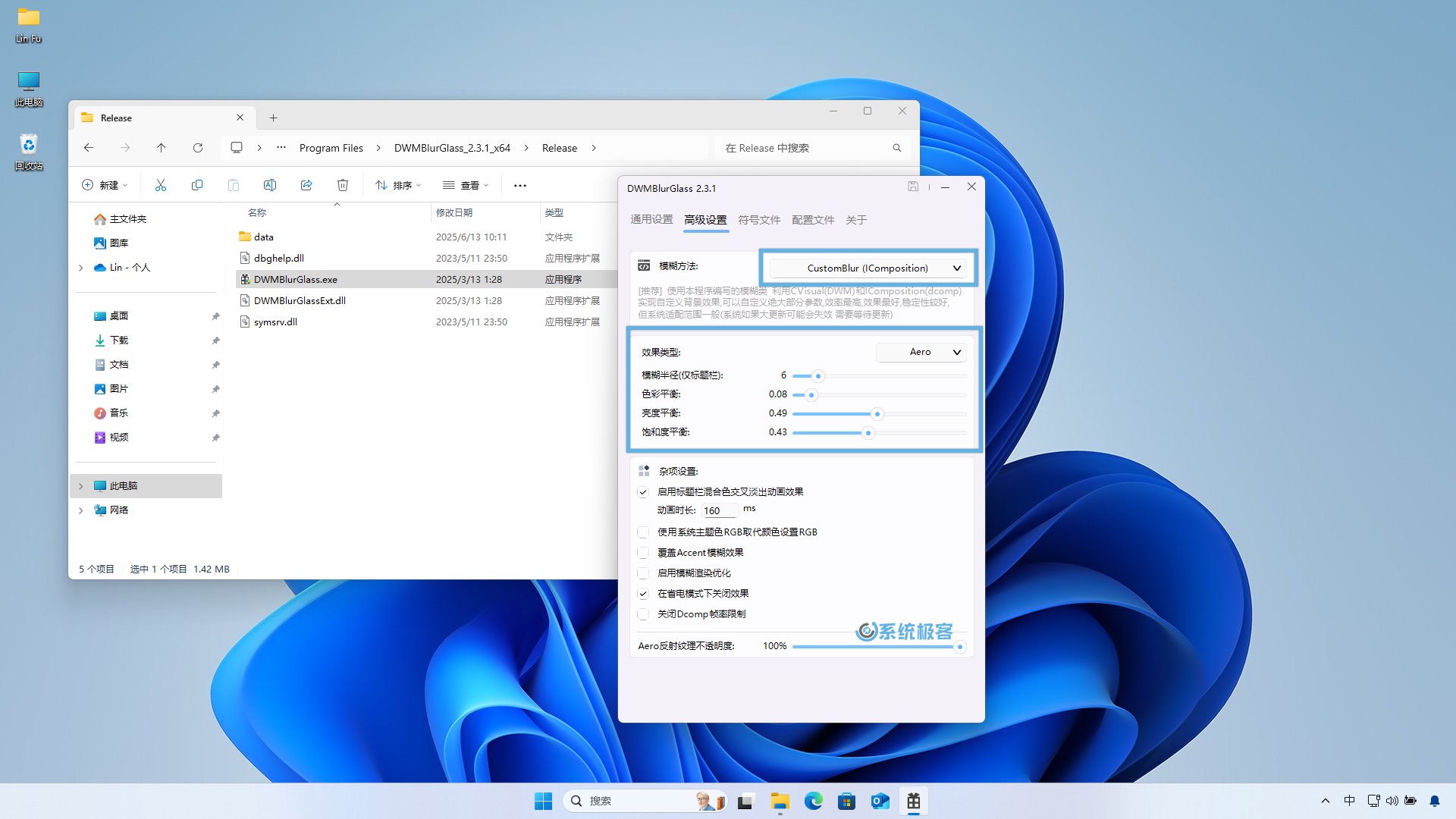1456x819 pixels.
Task: Expand the 新建 new item dropdown
Action: 105,185
